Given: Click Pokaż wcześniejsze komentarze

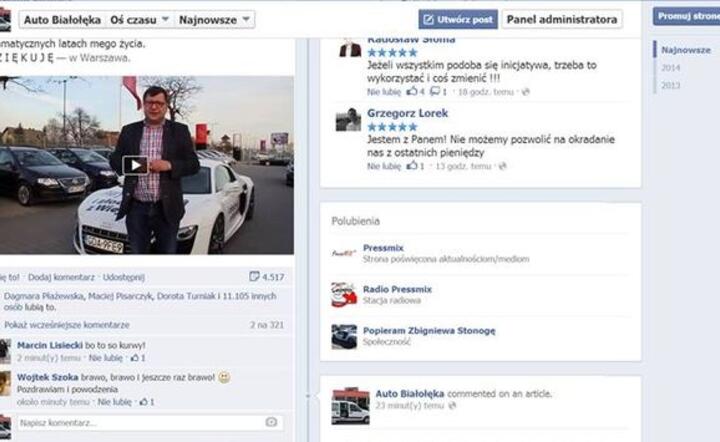Looking at the screenshot, I should (x=67, y=325).
